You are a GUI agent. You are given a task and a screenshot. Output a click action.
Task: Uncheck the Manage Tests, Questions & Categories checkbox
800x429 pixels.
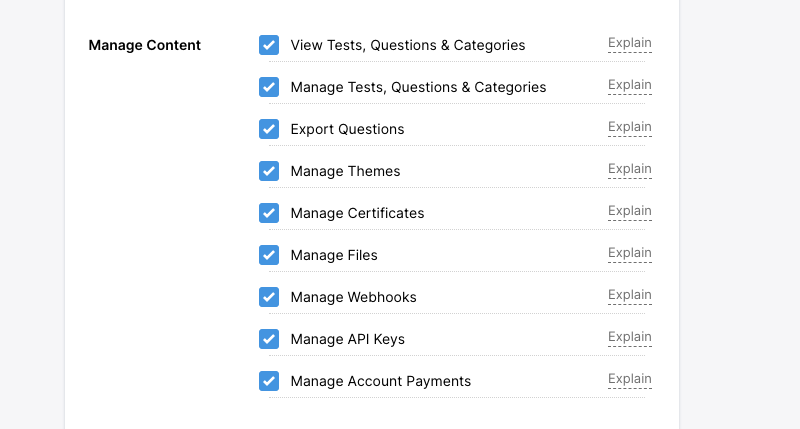[269, 87]
